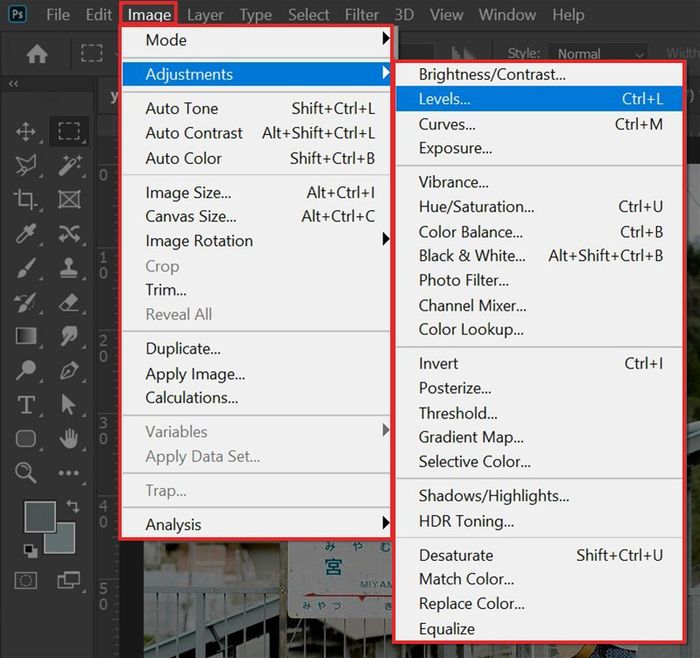The width and height of the screenshot is (700, 658).
Task: Select the Smudge tool
Action: pyautogui.click(x=69, y=336)
